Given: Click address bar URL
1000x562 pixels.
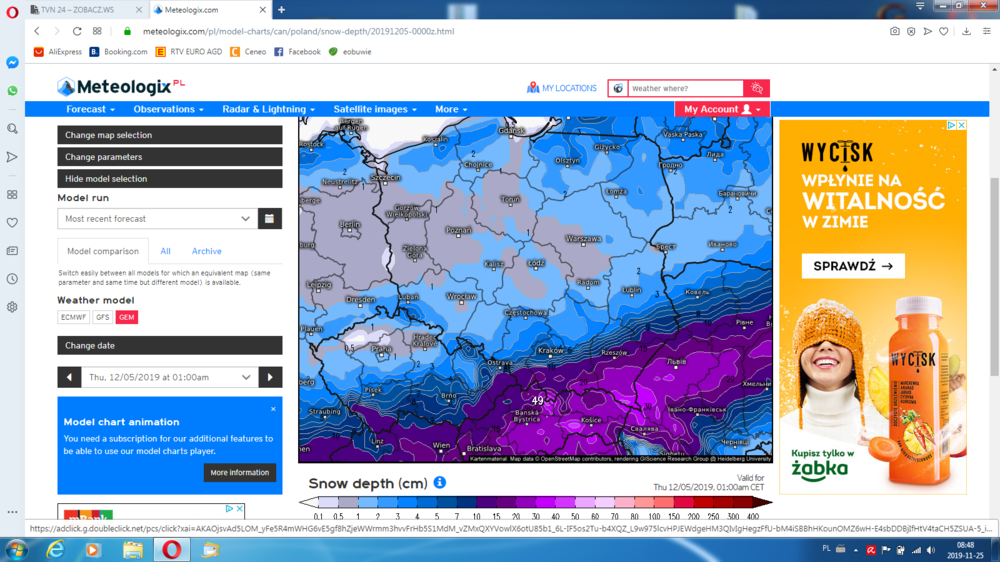Looking at the screenshot, I should [298, 31].
